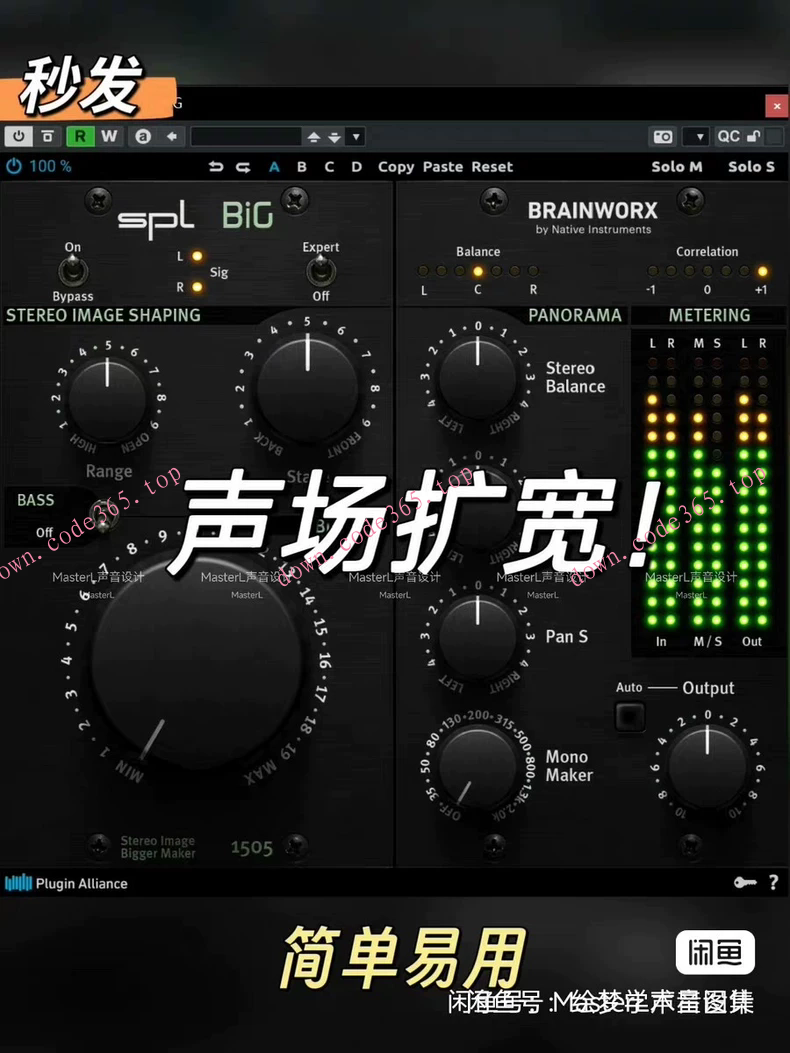790x1053 pixels.
Task: Click the large Bigness knob
Action: pos(196,662)
